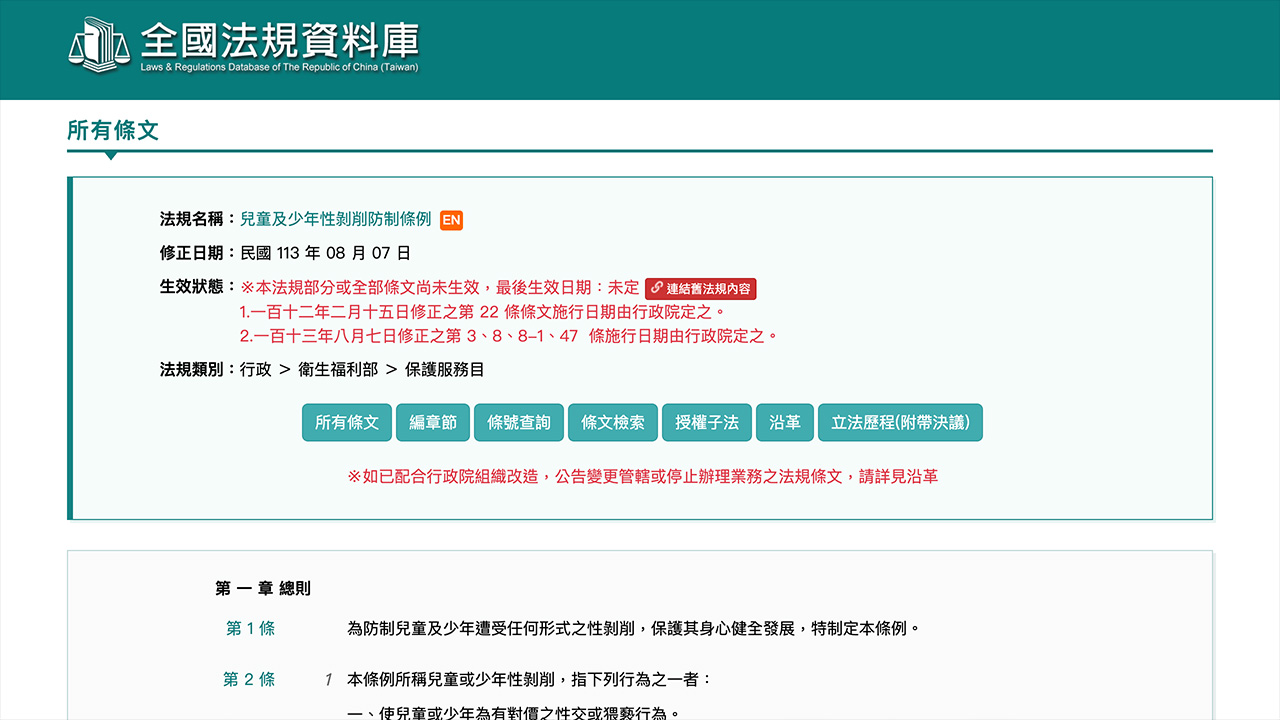Image resolution: width=1280 pixels, height=720 pixels.
Task: Select the 行政 category breadcrumb
Action: coord(256,370)
